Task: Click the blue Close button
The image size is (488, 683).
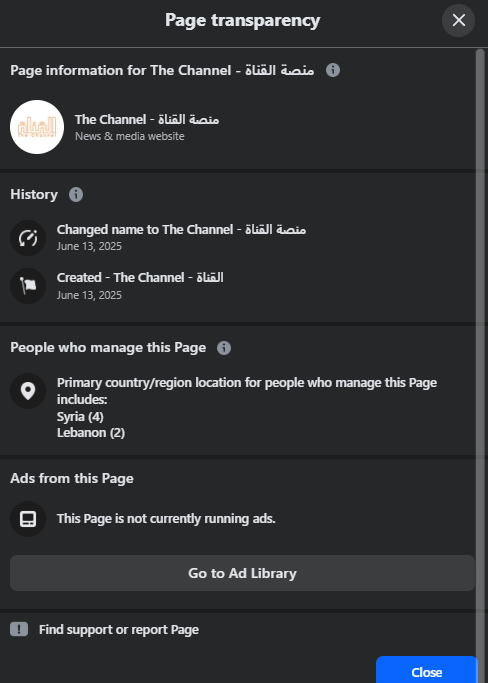Action: click(427, 670)
